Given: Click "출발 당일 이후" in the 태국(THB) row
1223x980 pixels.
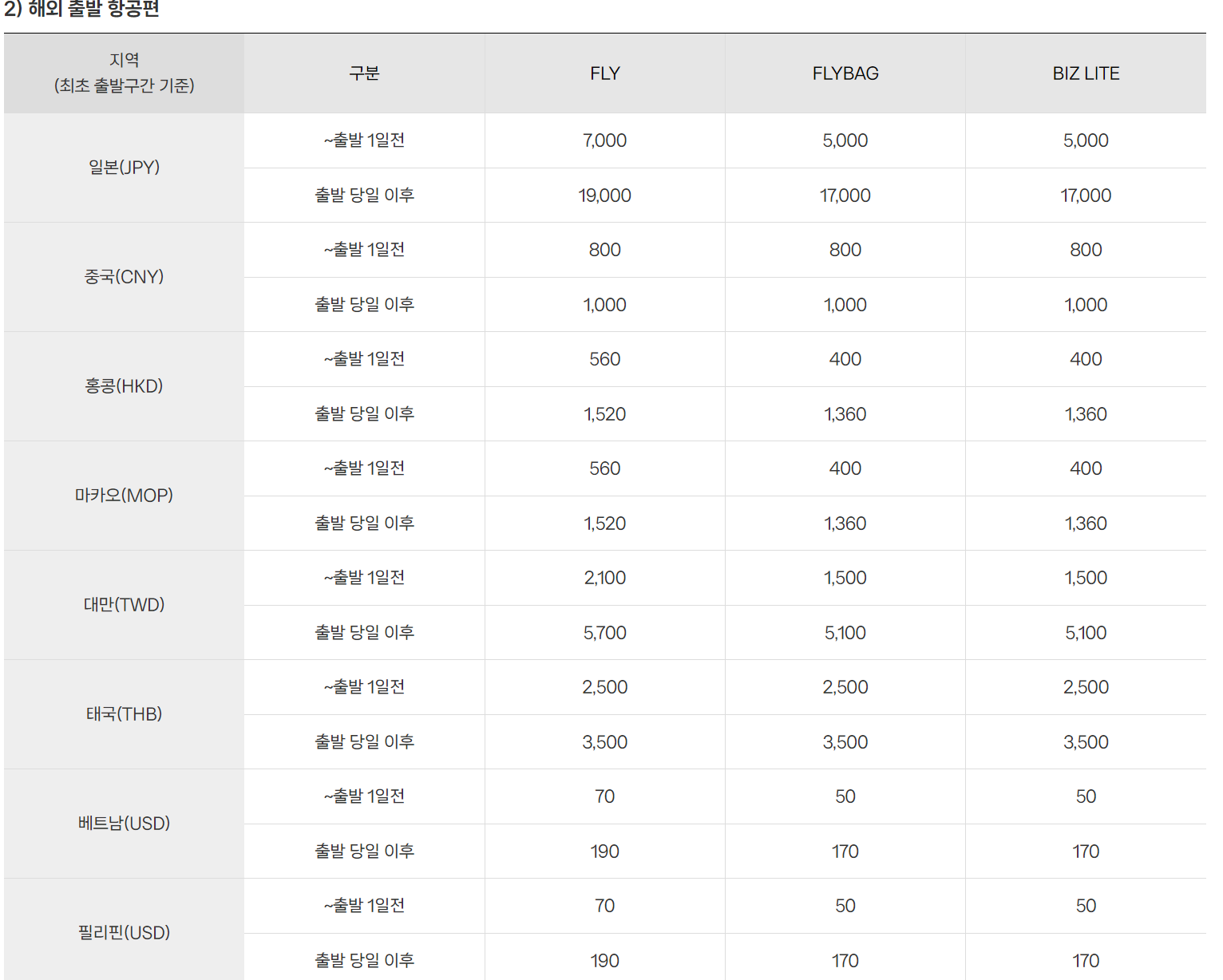Looking at the screenshot, I should tap(364, 742).
